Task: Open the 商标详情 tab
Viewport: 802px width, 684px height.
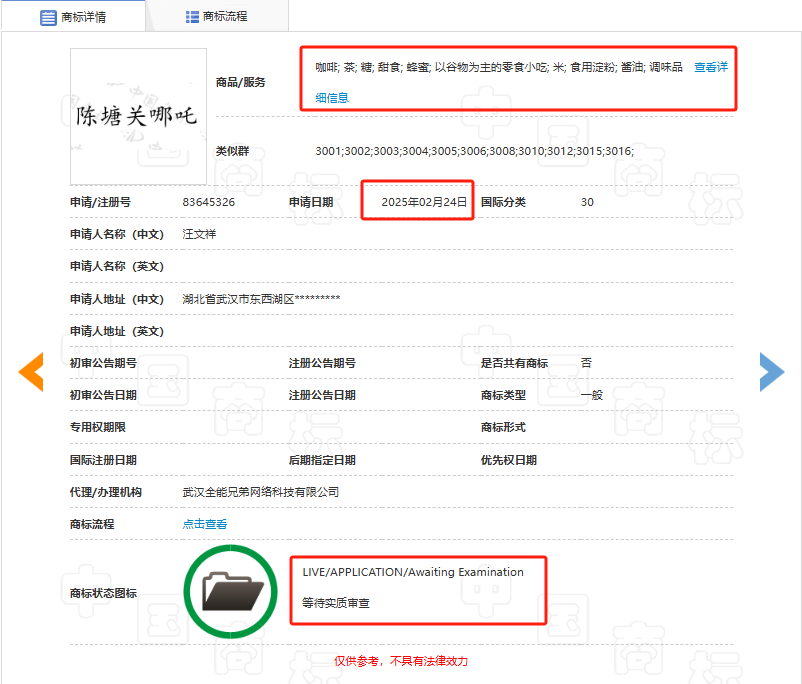Action: [x=73, y=16]
